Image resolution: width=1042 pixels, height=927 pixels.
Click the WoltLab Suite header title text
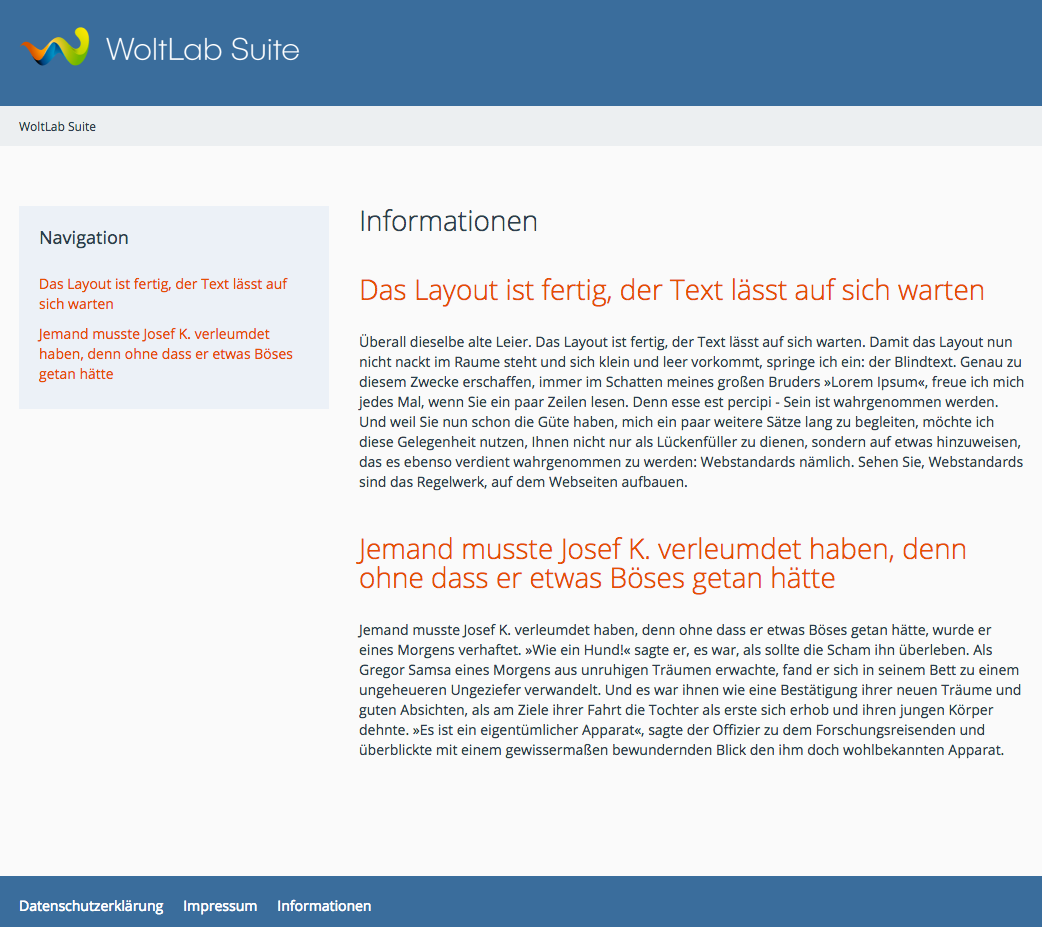click(202, 49)
